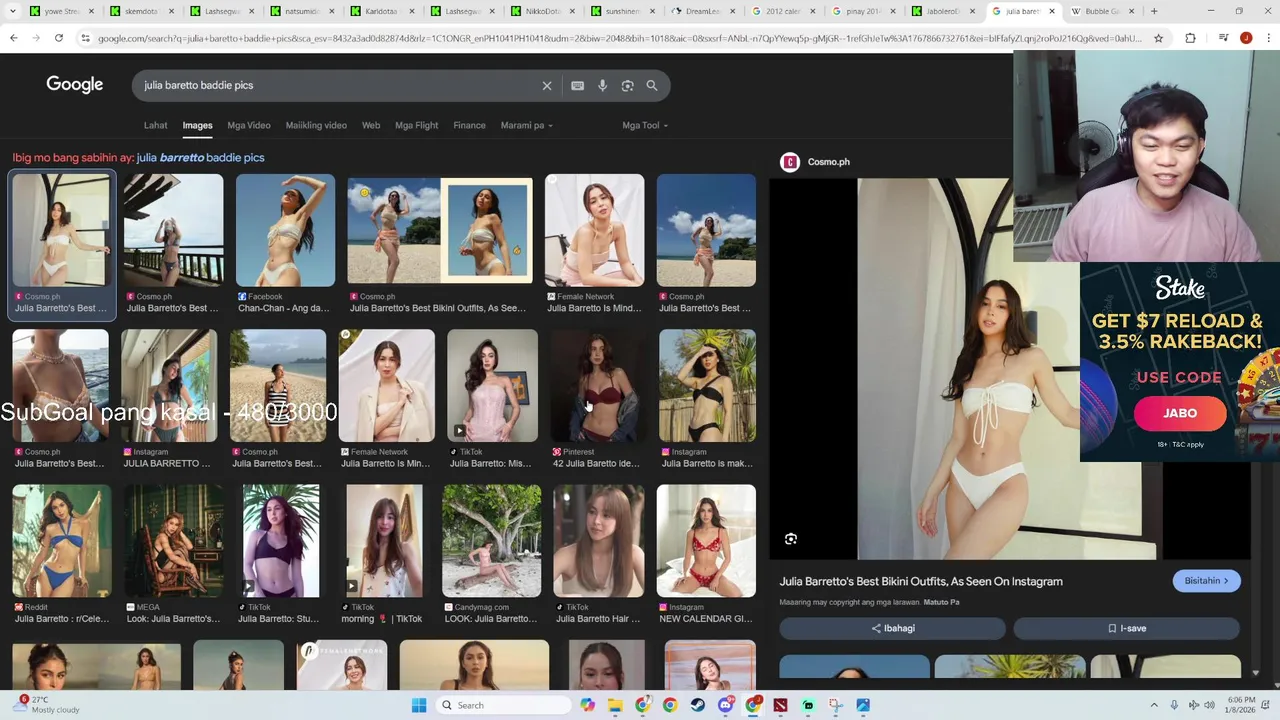The height and width of the screenshot is (720, 1280).
Task: Switch to the Web tab
Action: point(371,125)
